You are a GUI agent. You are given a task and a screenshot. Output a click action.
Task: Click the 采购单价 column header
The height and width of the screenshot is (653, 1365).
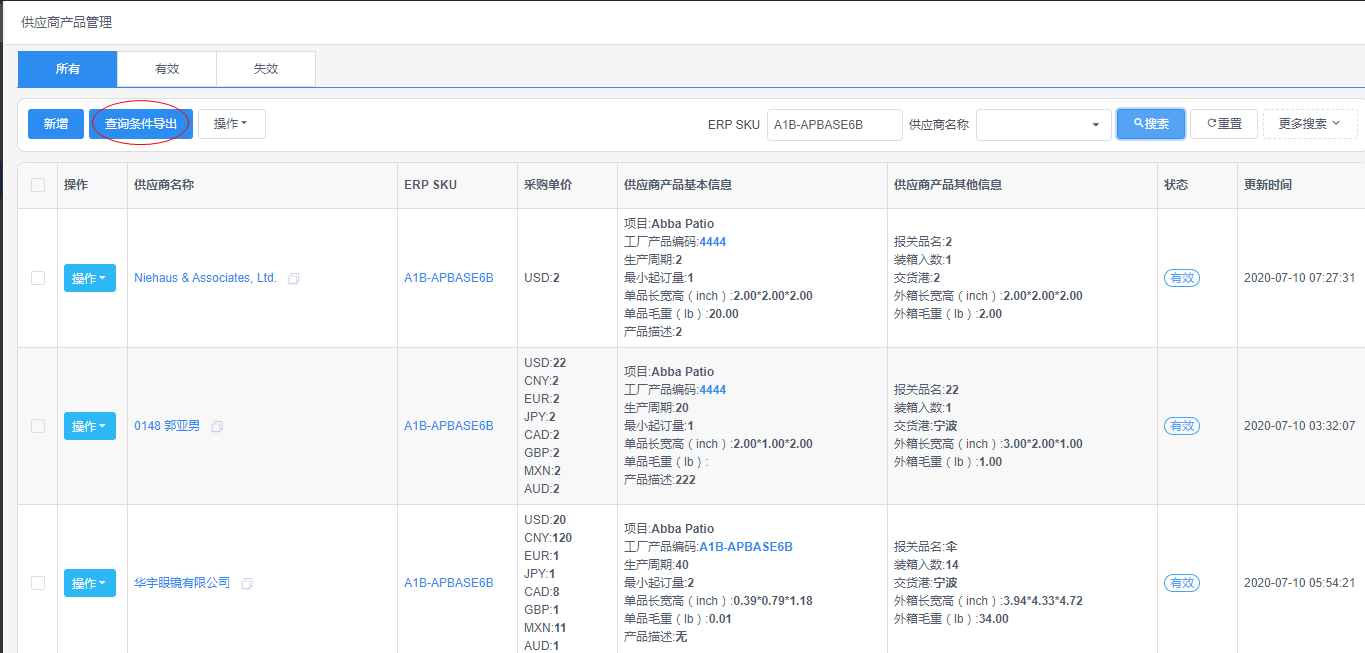[x=548, y=185]
